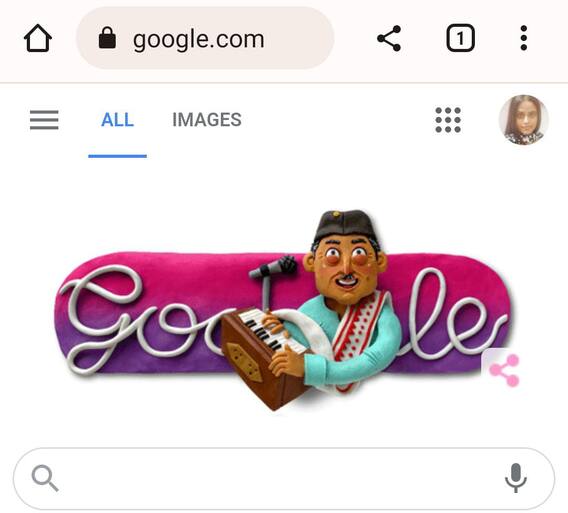Open the account profile picture
Viewport: 568px width, 513px height.
point(523,120)
